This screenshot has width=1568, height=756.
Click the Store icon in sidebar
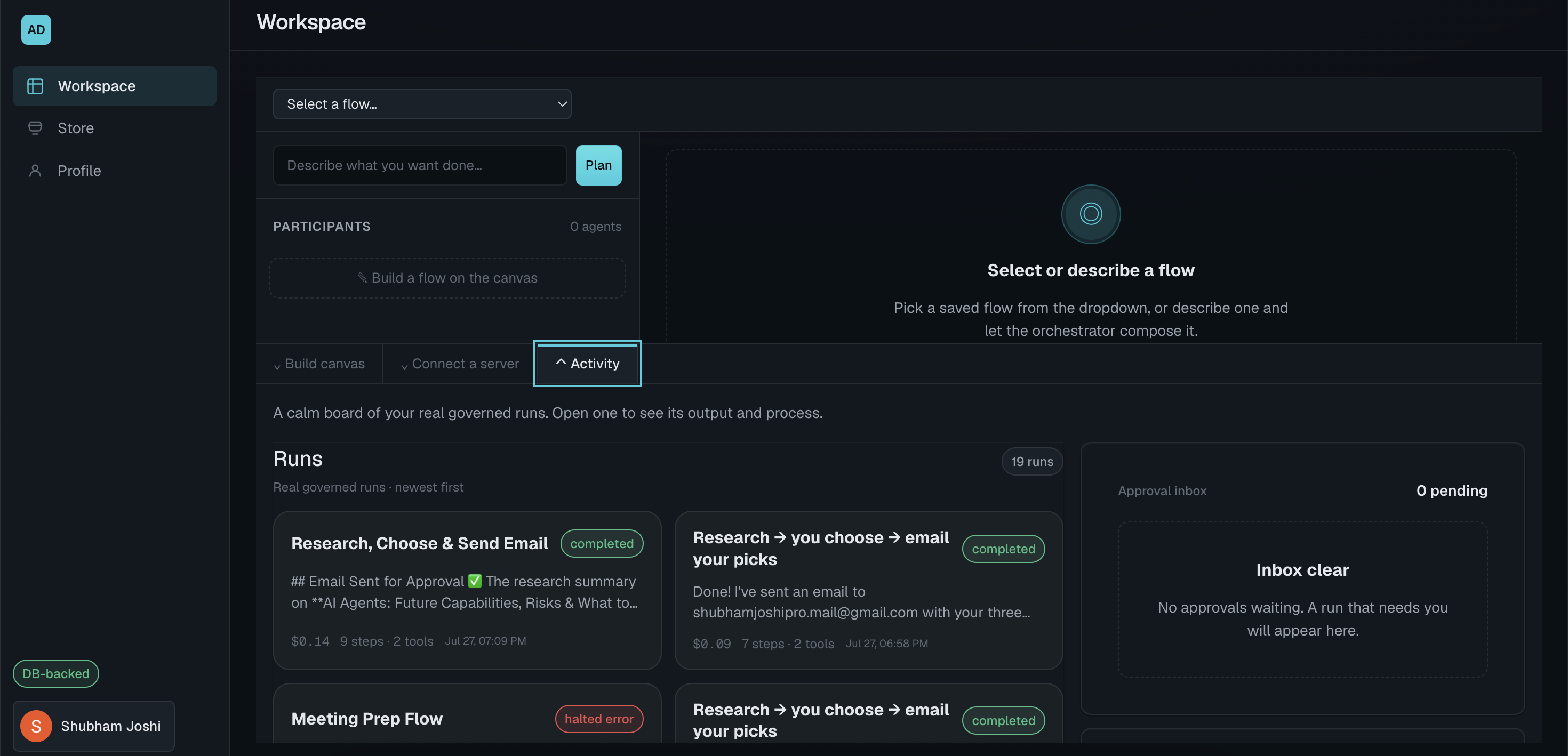click(35, 128)
